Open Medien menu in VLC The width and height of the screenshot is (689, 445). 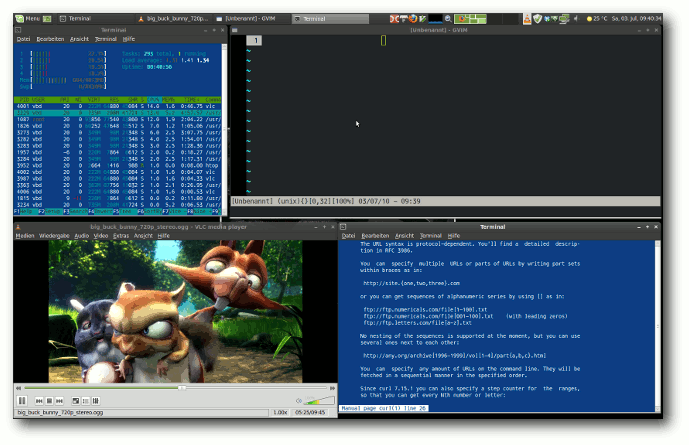tap(25, 236)
